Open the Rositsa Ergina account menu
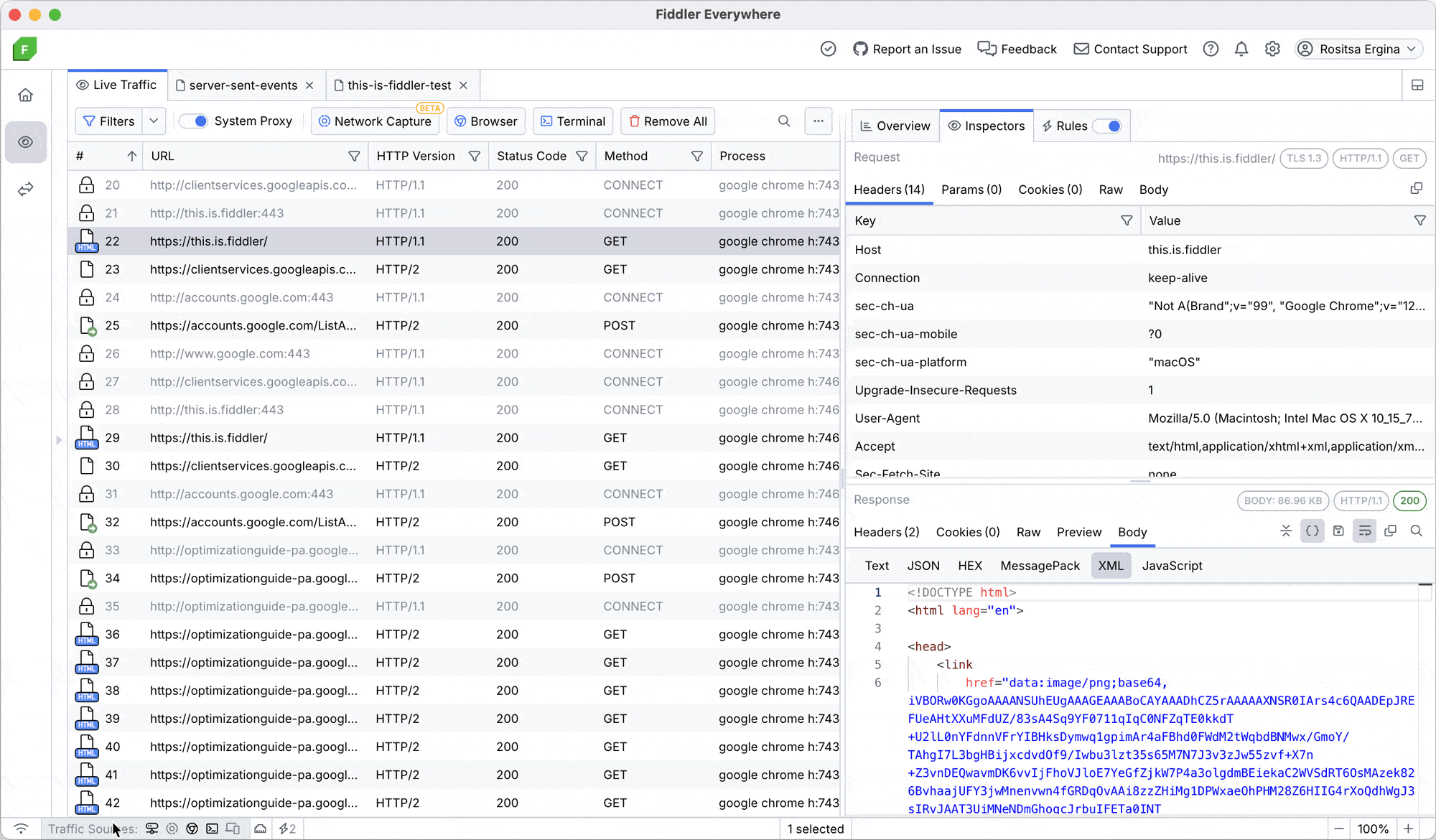Viewport: 1436px width, 840px height. coord(1358,49)
